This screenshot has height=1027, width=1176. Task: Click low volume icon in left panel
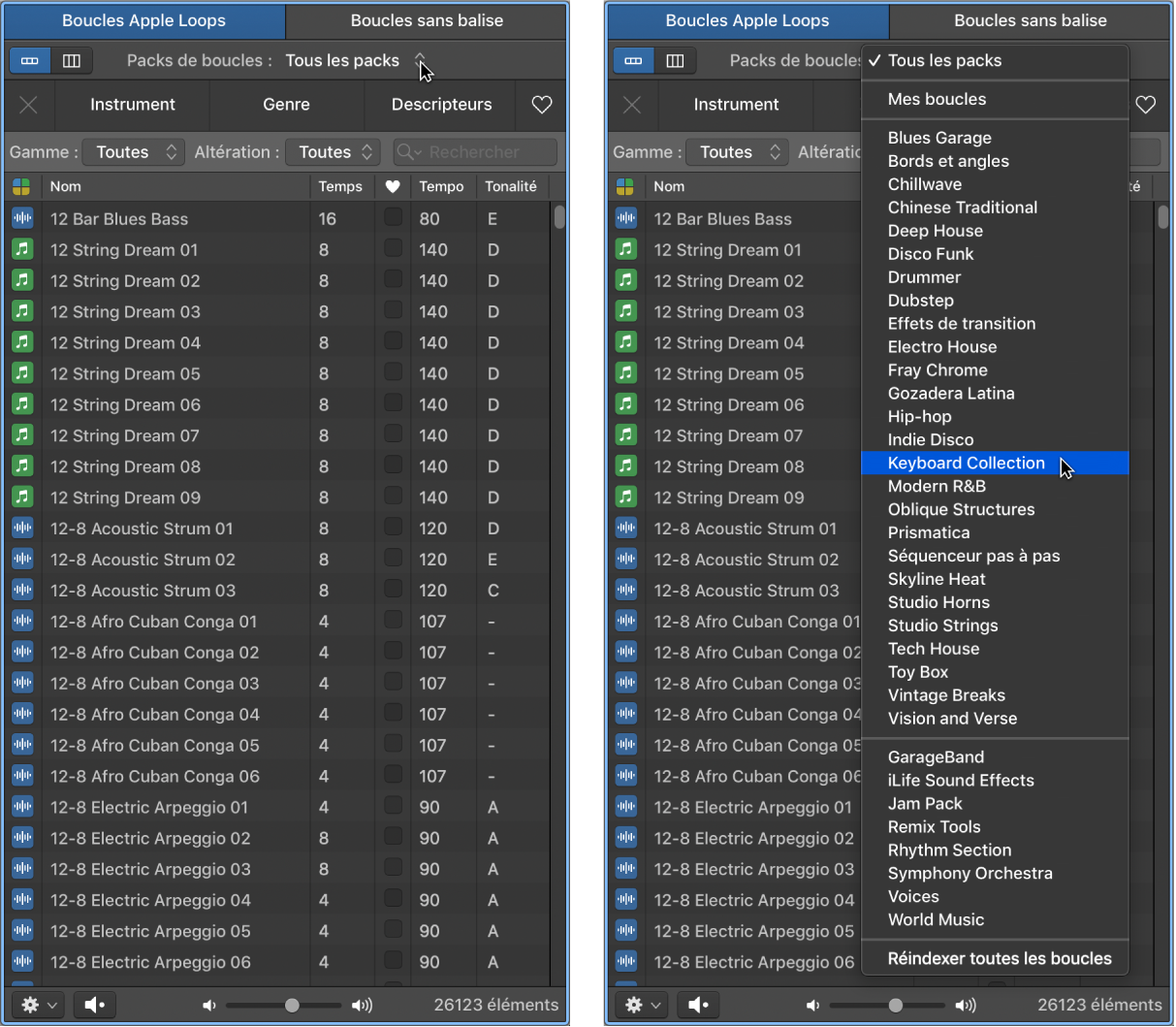(x=208, y=1005)
